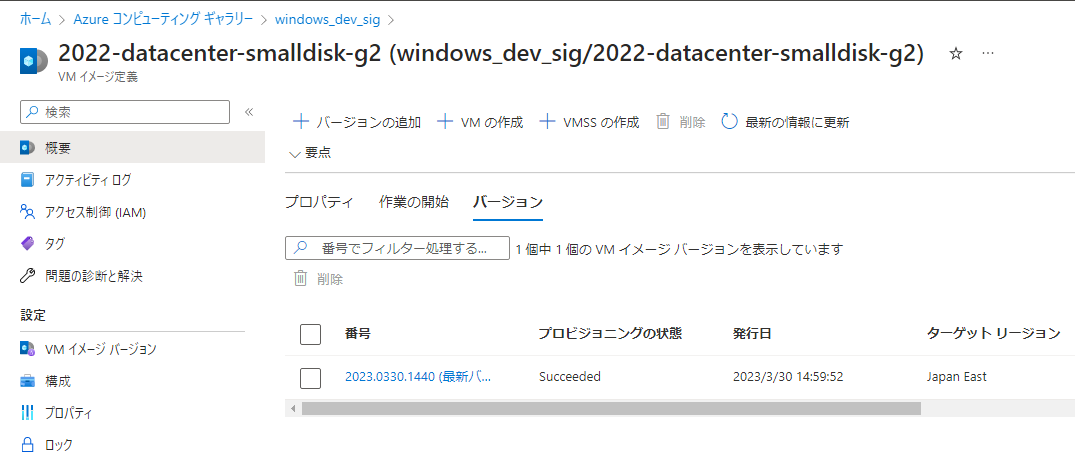Click the アクセス制御 (IAM) icon
The height and width of the screenshot is (463, 1075).
27,212
